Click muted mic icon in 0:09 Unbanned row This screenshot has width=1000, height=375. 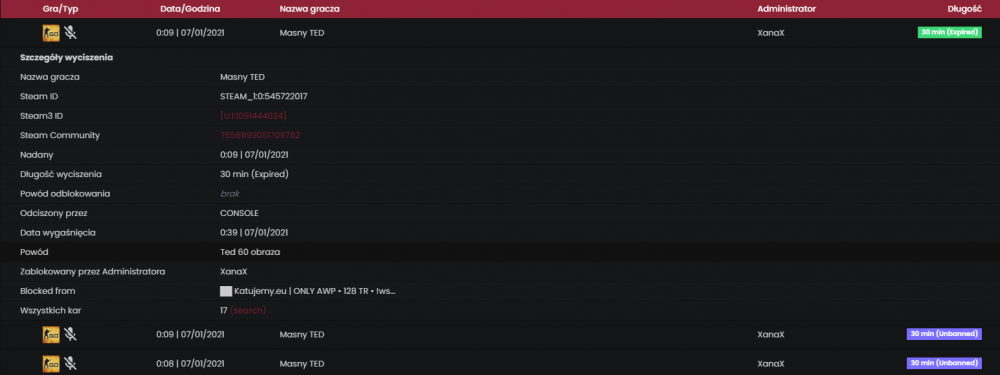[x=70, y=334]
